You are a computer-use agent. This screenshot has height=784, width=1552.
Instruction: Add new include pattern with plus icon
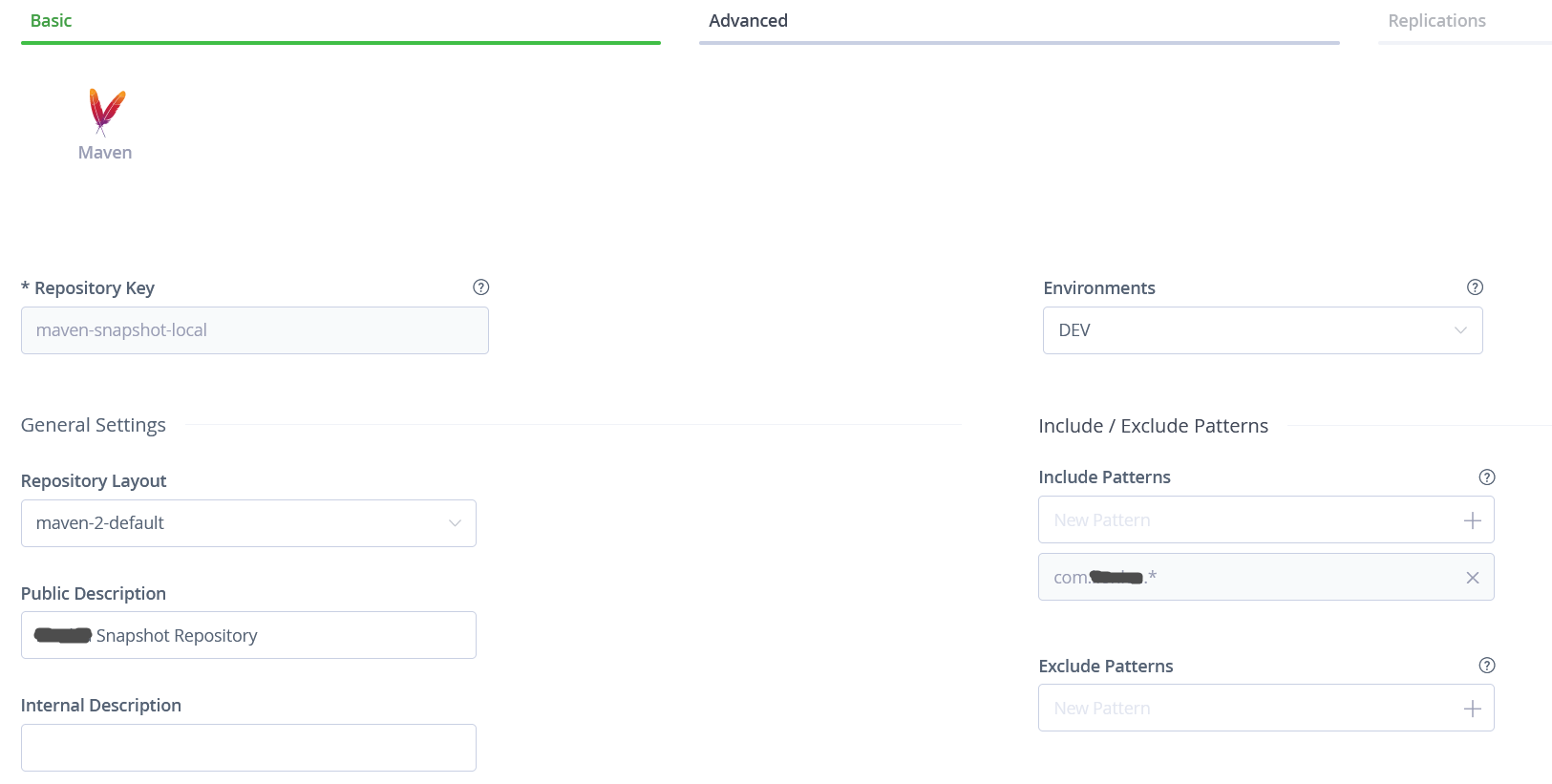(x=1472, y=520)
